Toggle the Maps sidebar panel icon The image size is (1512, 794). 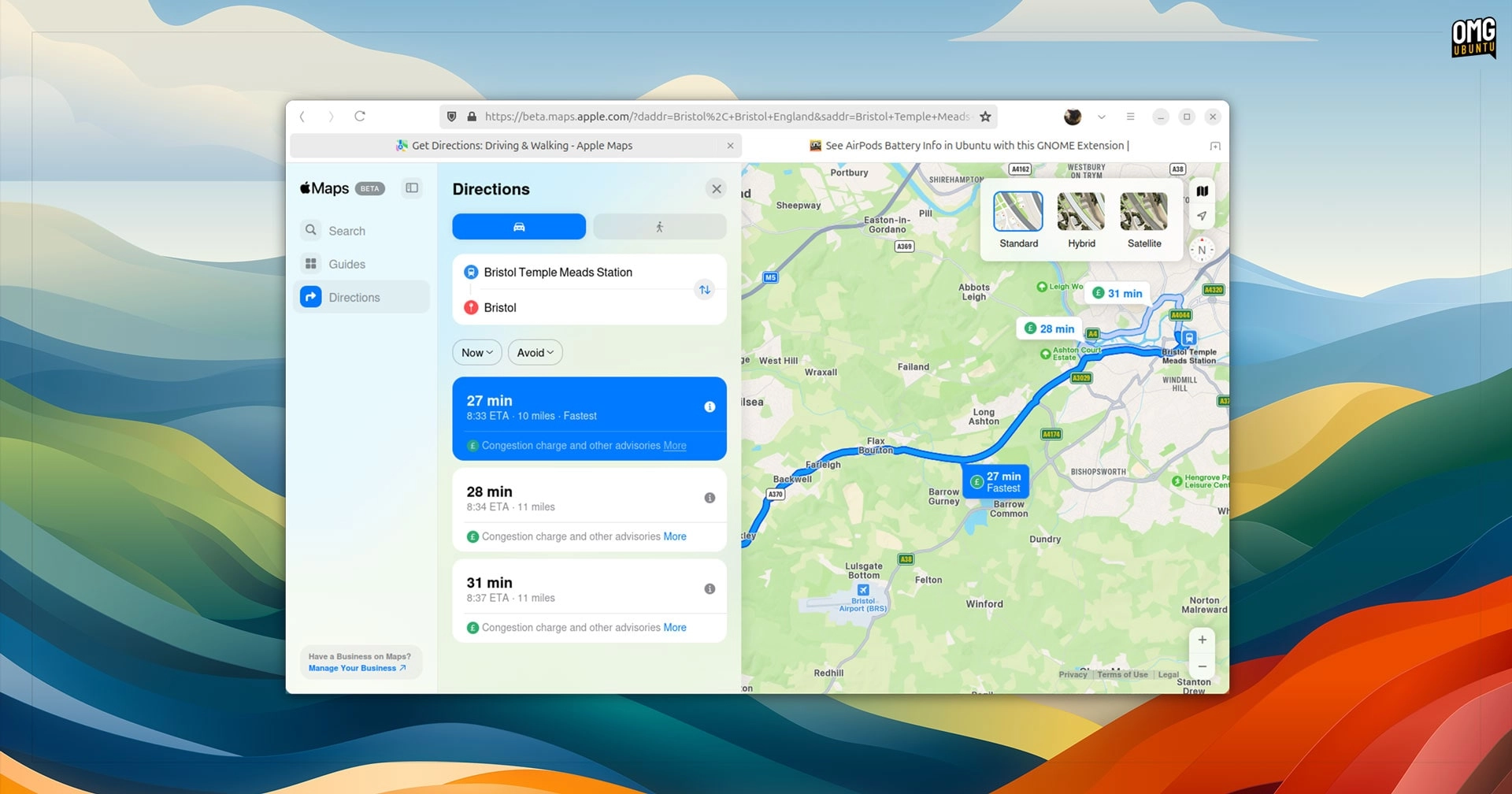[x=412, y=188]
